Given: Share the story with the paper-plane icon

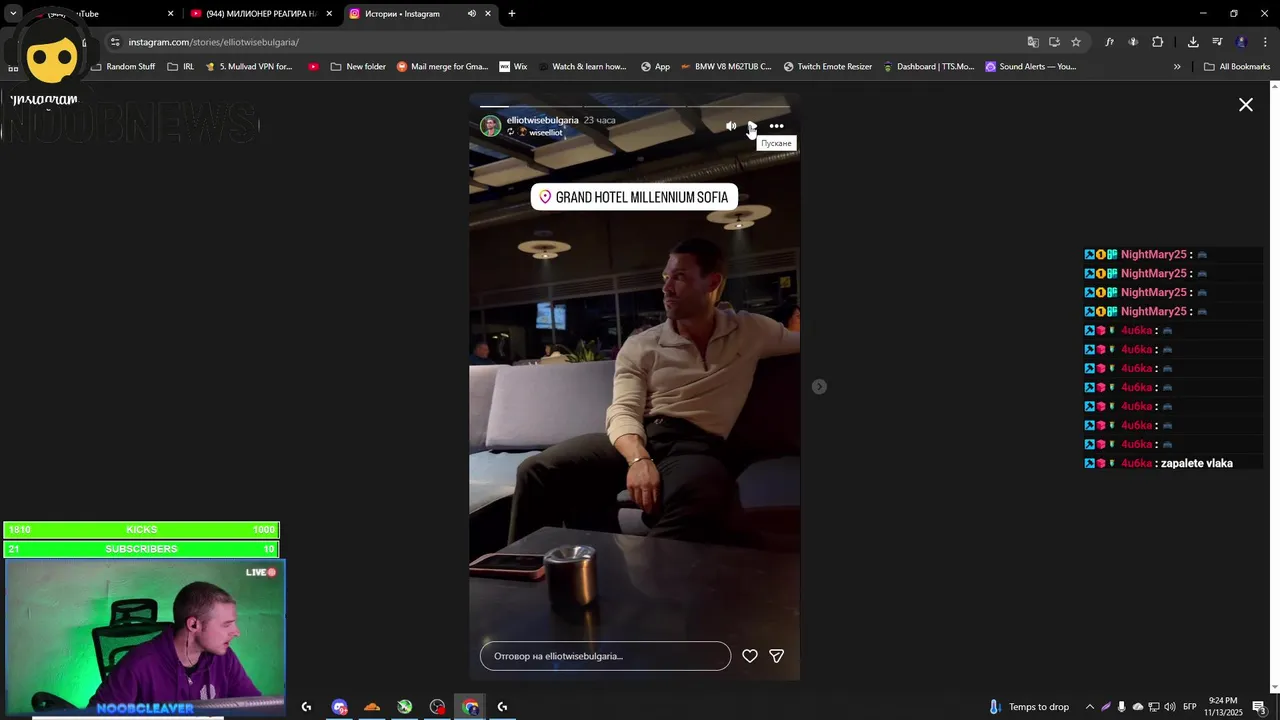Looking at the screenshot, I should pos(776,656).
